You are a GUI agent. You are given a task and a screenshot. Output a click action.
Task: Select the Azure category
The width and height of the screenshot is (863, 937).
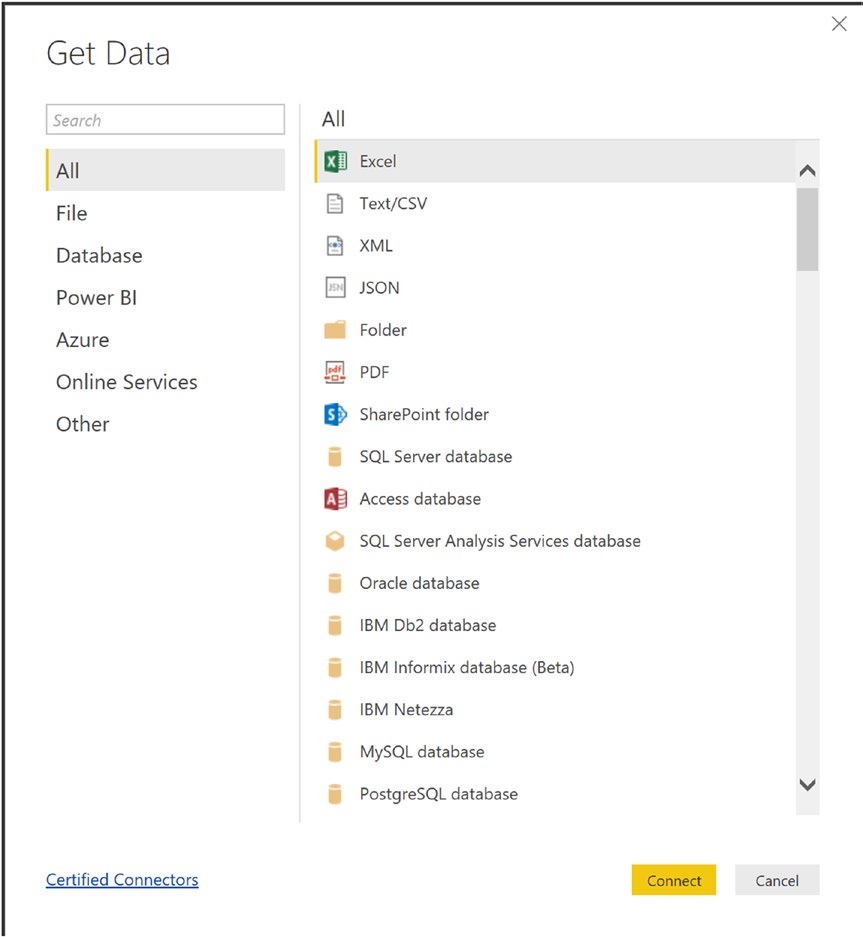click(166, 340)
